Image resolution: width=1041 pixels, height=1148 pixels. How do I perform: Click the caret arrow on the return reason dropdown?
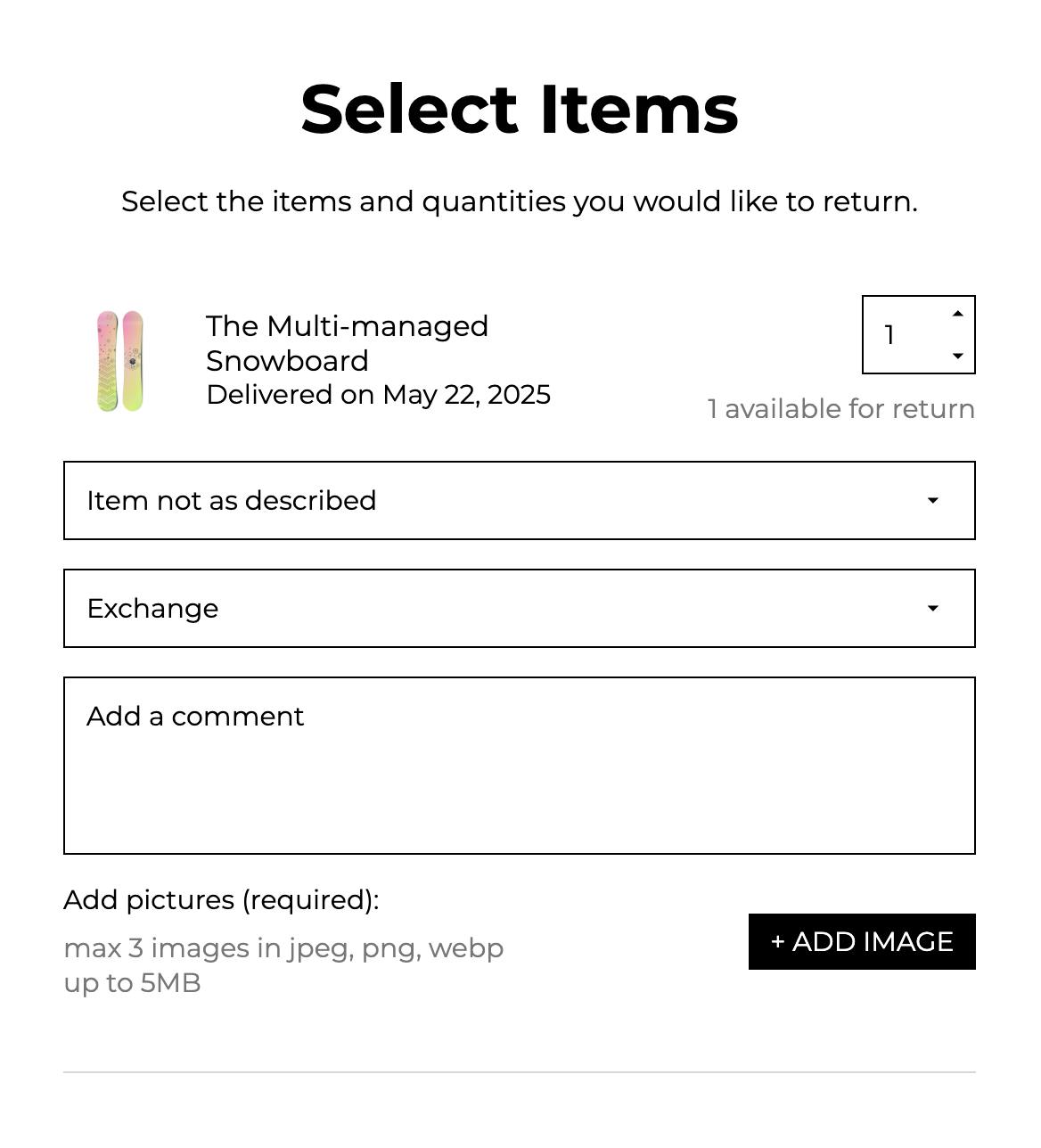933,501
